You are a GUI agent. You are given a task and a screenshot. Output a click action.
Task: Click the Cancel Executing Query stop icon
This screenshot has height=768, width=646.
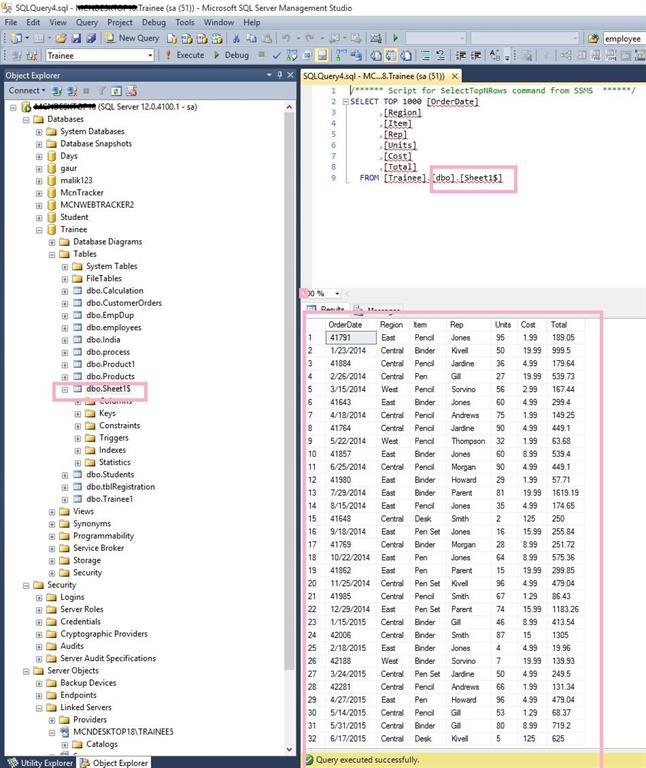point(262,55)
